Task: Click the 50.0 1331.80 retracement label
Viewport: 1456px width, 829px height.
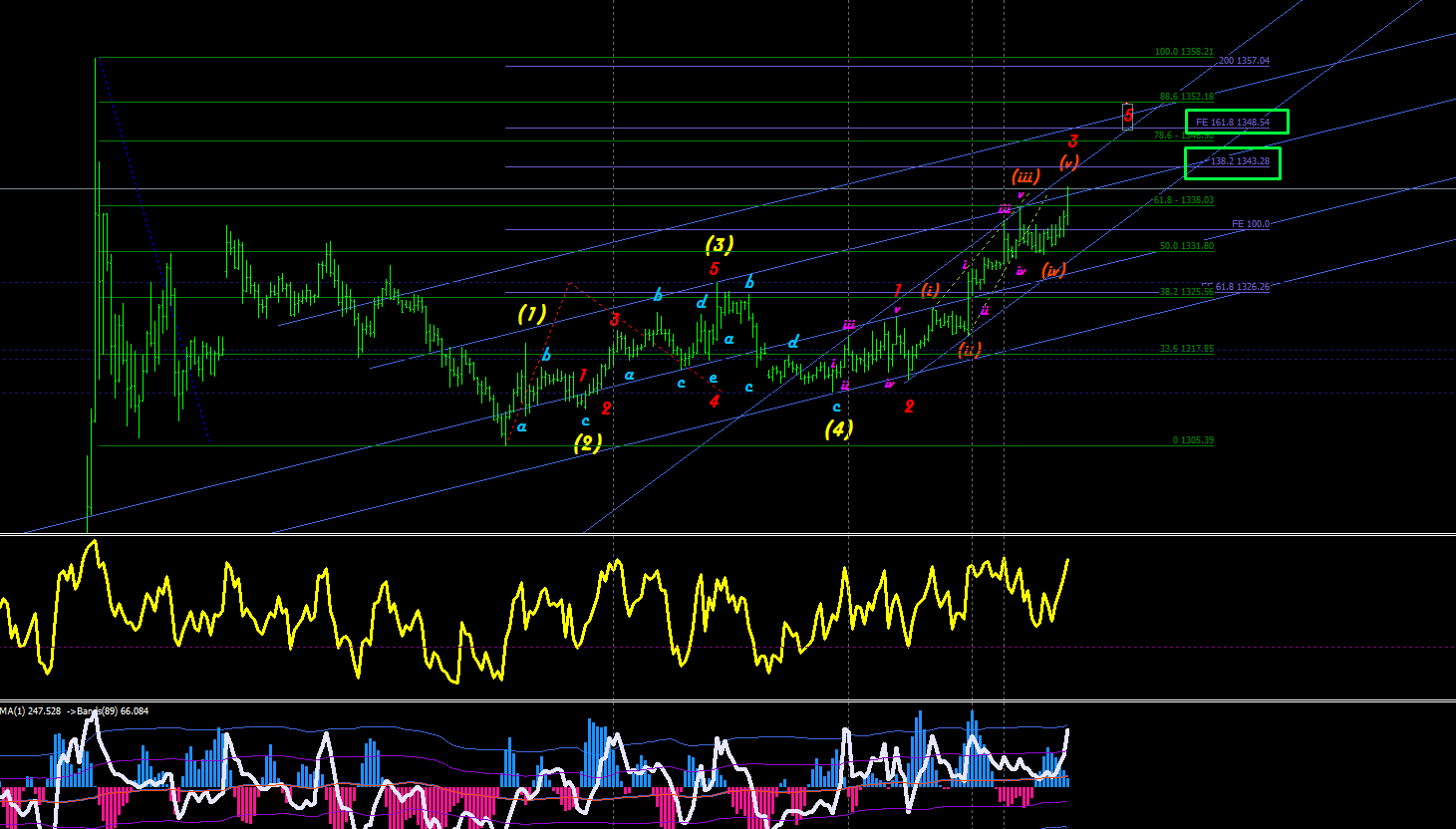Action: [x=1187, y=246]
